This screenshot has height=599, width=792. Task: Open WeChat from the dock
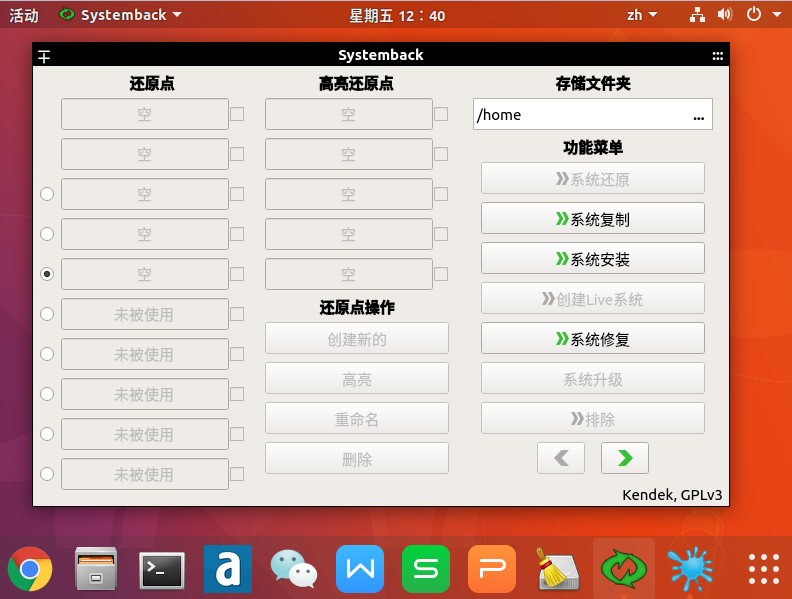(x=294, y=569)
